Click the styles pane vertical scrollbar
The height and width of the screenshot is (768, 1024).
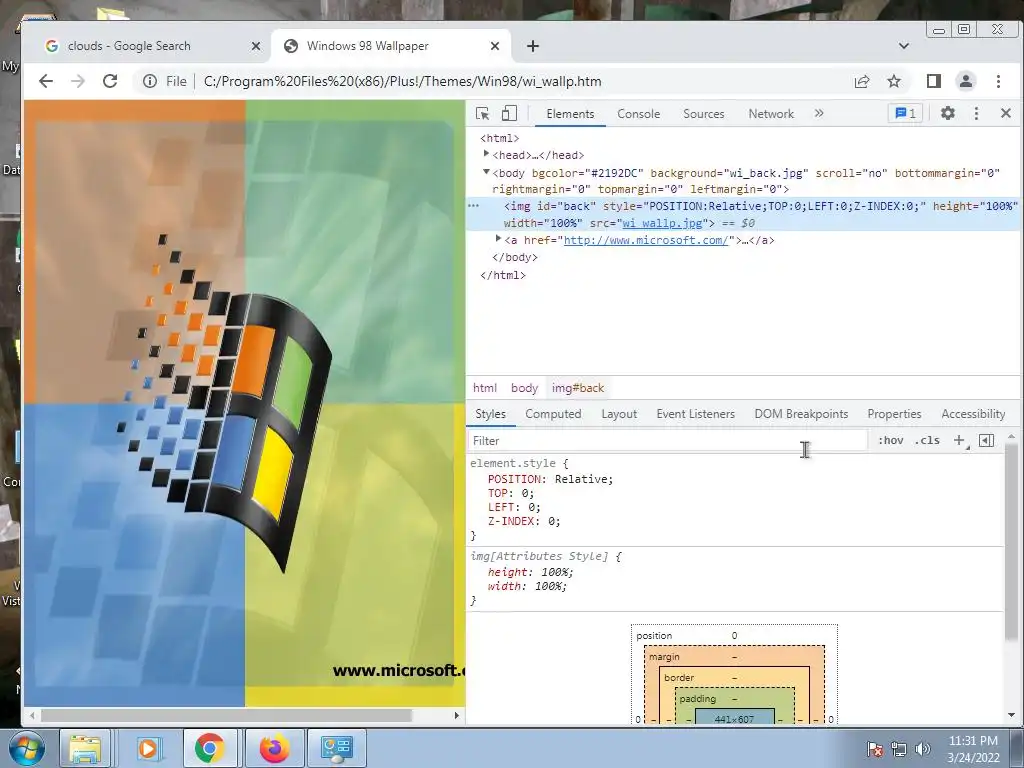tap(1011, 542)
